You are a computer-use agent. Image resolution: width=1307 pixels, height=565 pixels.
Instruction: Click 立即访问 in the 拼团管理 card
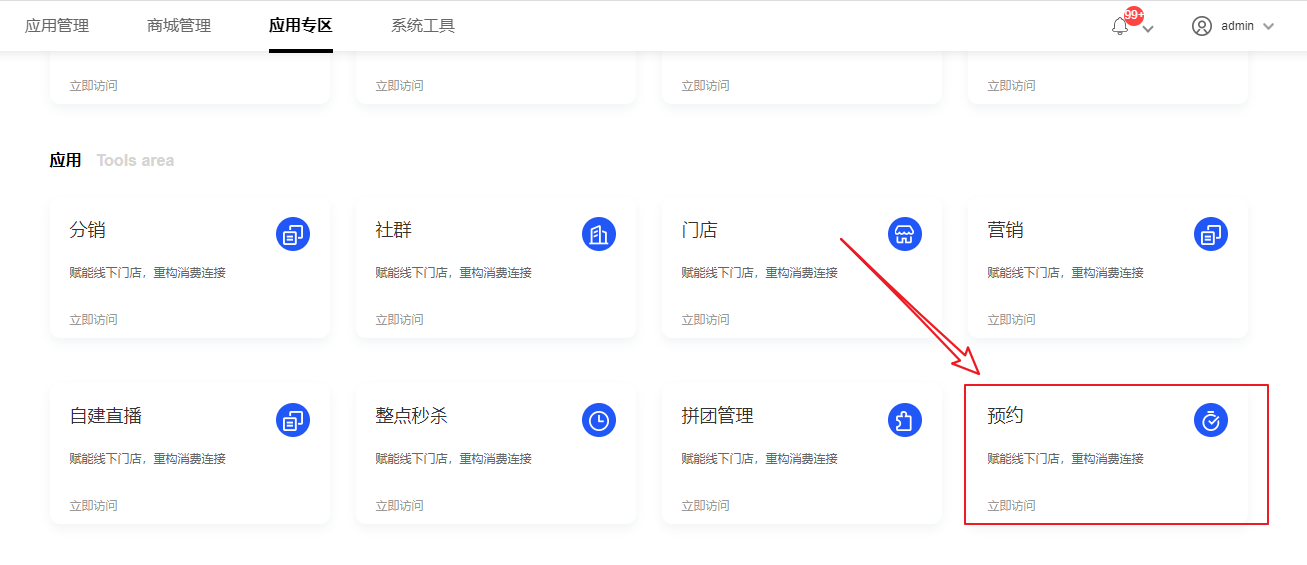(706, 506)
